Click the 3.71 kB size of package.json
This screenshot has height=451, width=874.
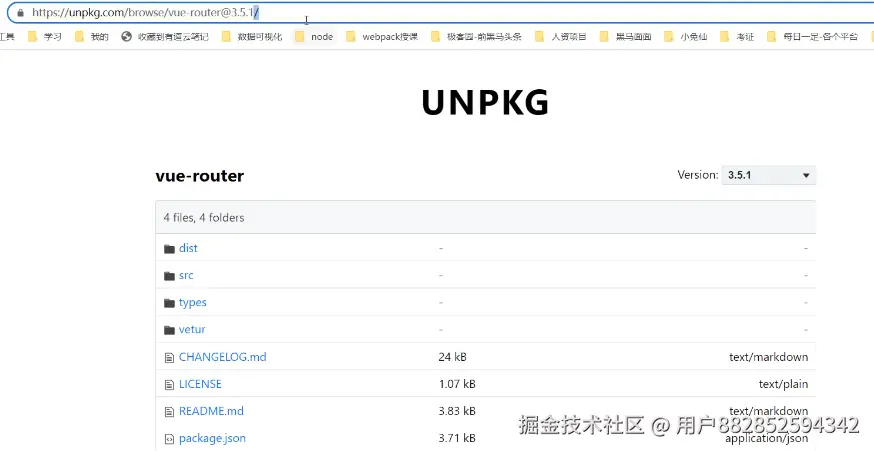[x=457, y=438]
